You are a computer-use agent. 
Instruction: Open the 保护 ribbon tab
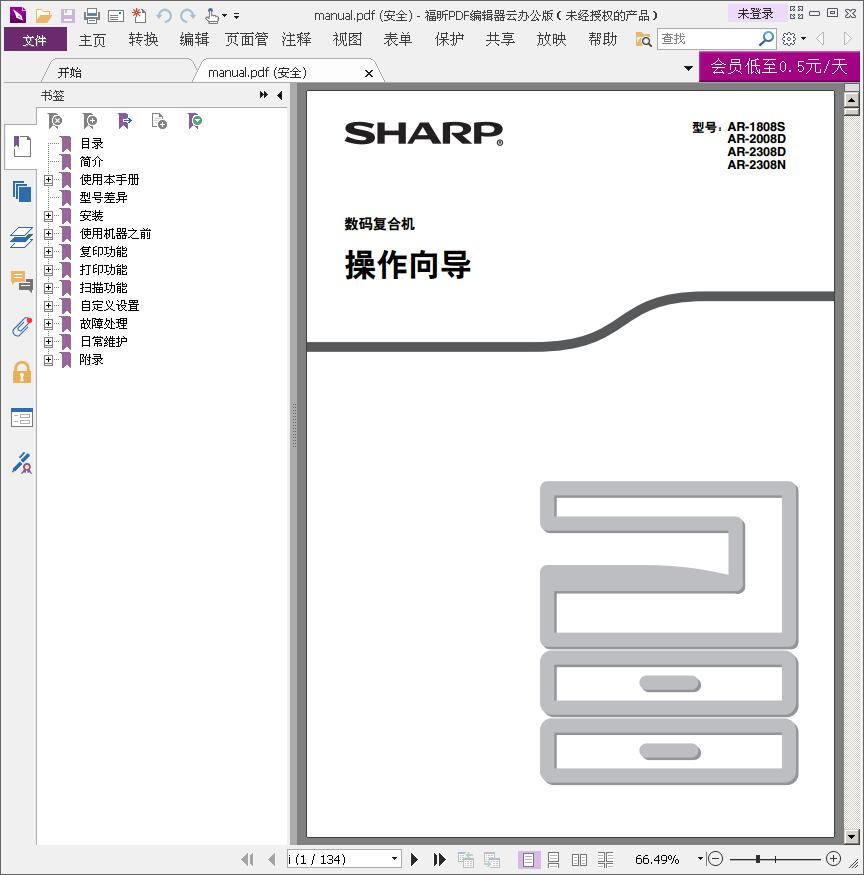(x=449, y=40)
